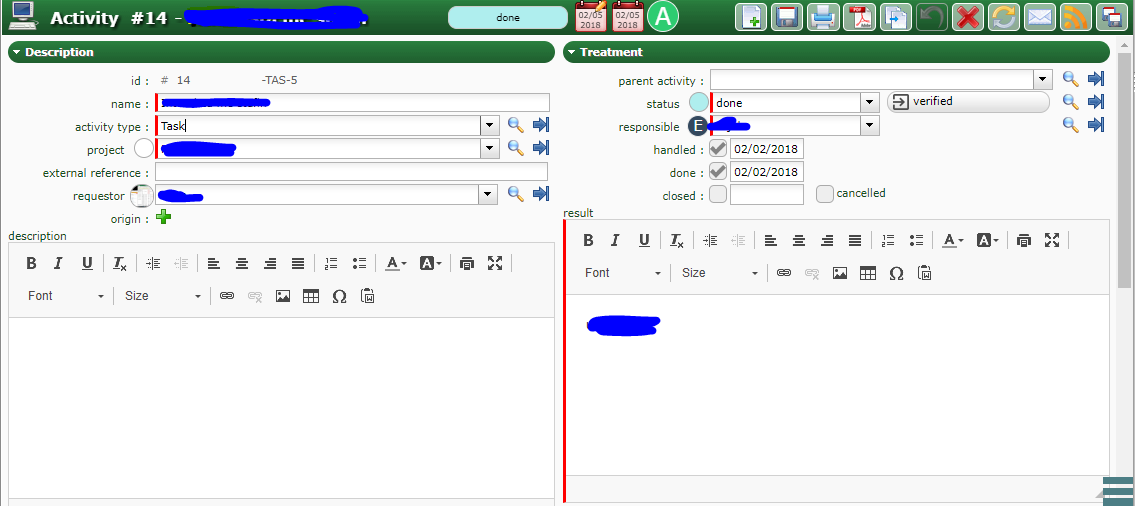Open the Size dropdown in the result editor
This screenshot has width=1135, height=506.
[720, 273]
